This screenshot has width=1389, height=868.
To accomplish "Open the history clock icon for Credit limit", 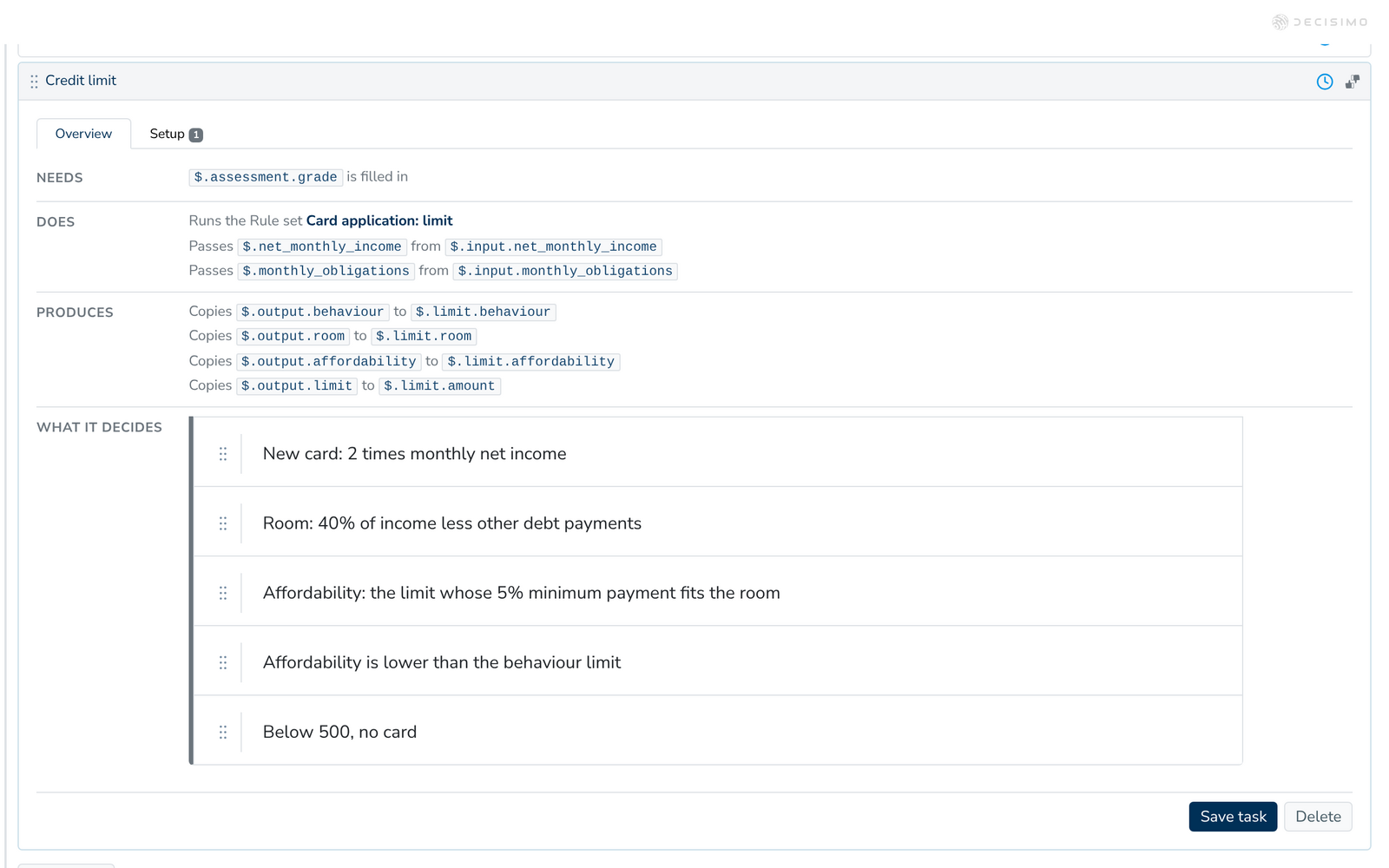I will pos(1325,82).
